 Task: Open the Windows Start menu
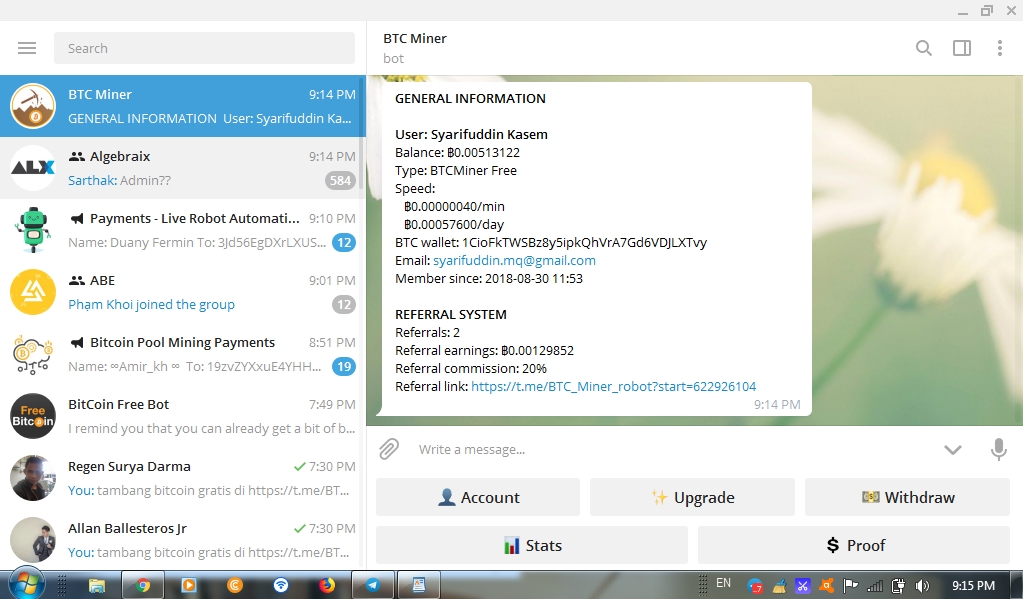pos(26,584)
